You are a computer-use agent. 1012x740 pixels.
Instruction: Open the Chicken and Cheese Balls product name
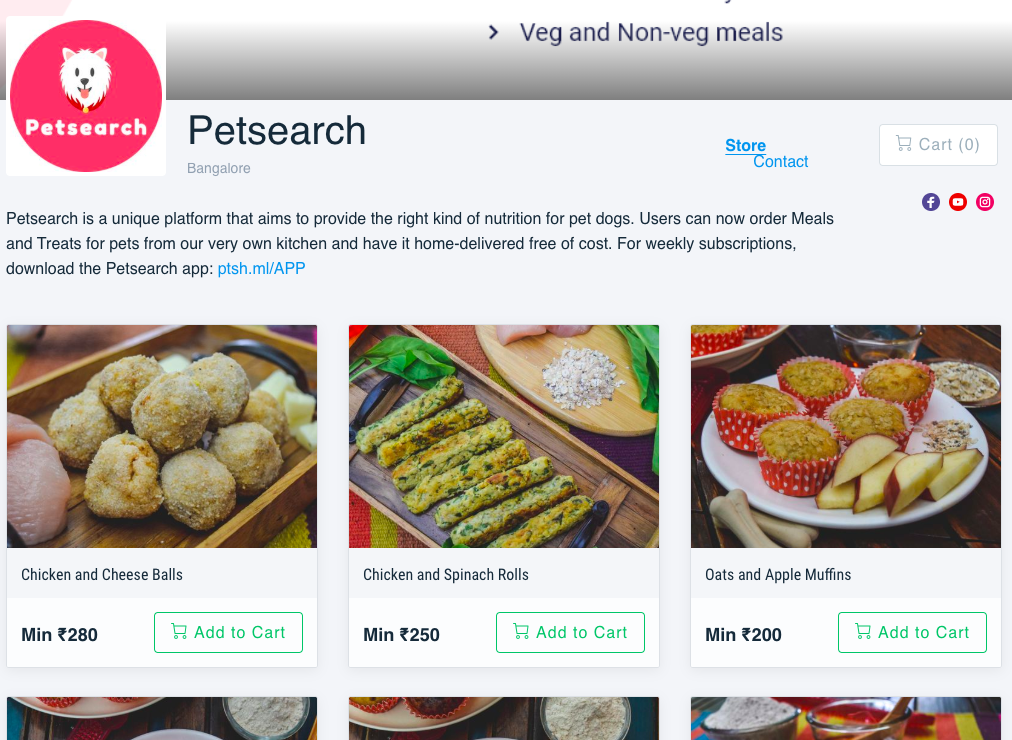click(x=102, y=575)
